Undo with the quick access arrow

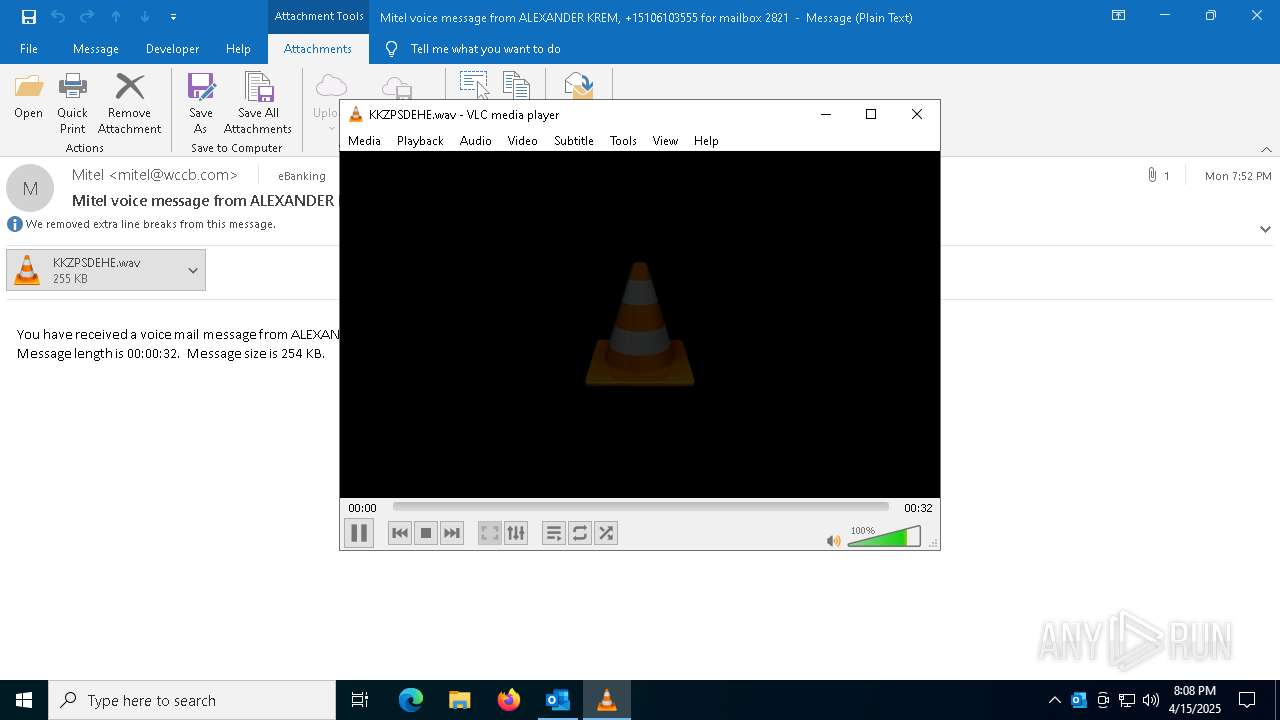click(x=58, y=17)
